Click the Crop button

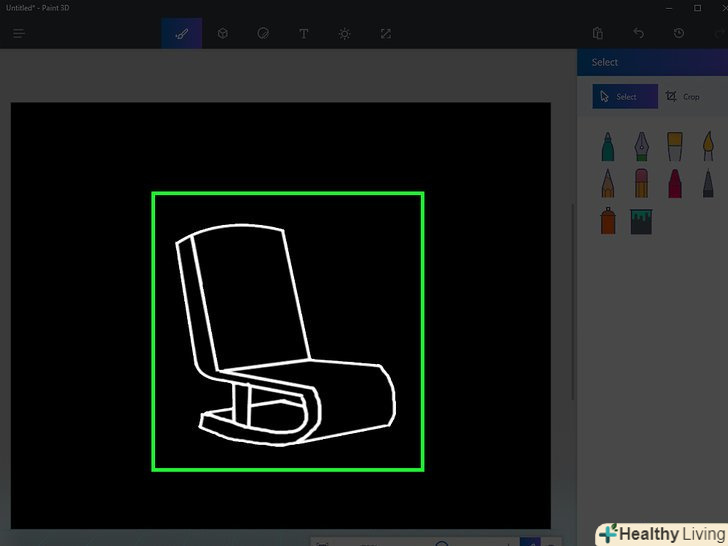[683, 97]
